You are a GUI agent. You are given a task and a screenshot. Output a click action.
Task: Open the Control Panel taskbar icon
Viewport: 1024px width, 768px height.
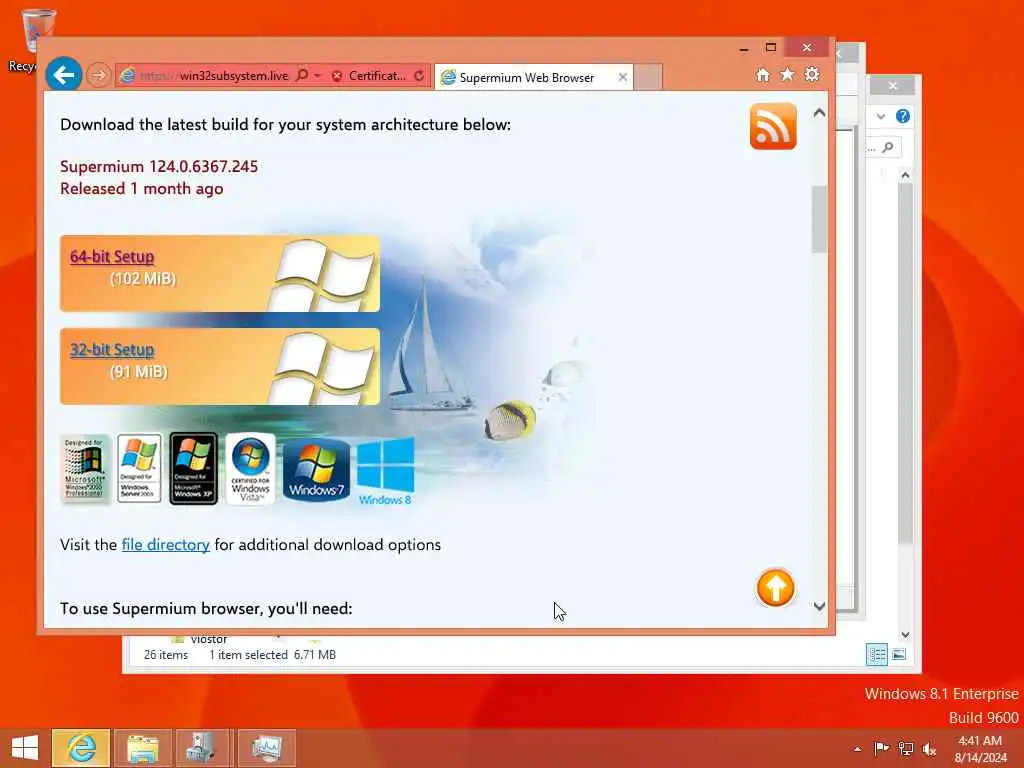tap(202, 748)
